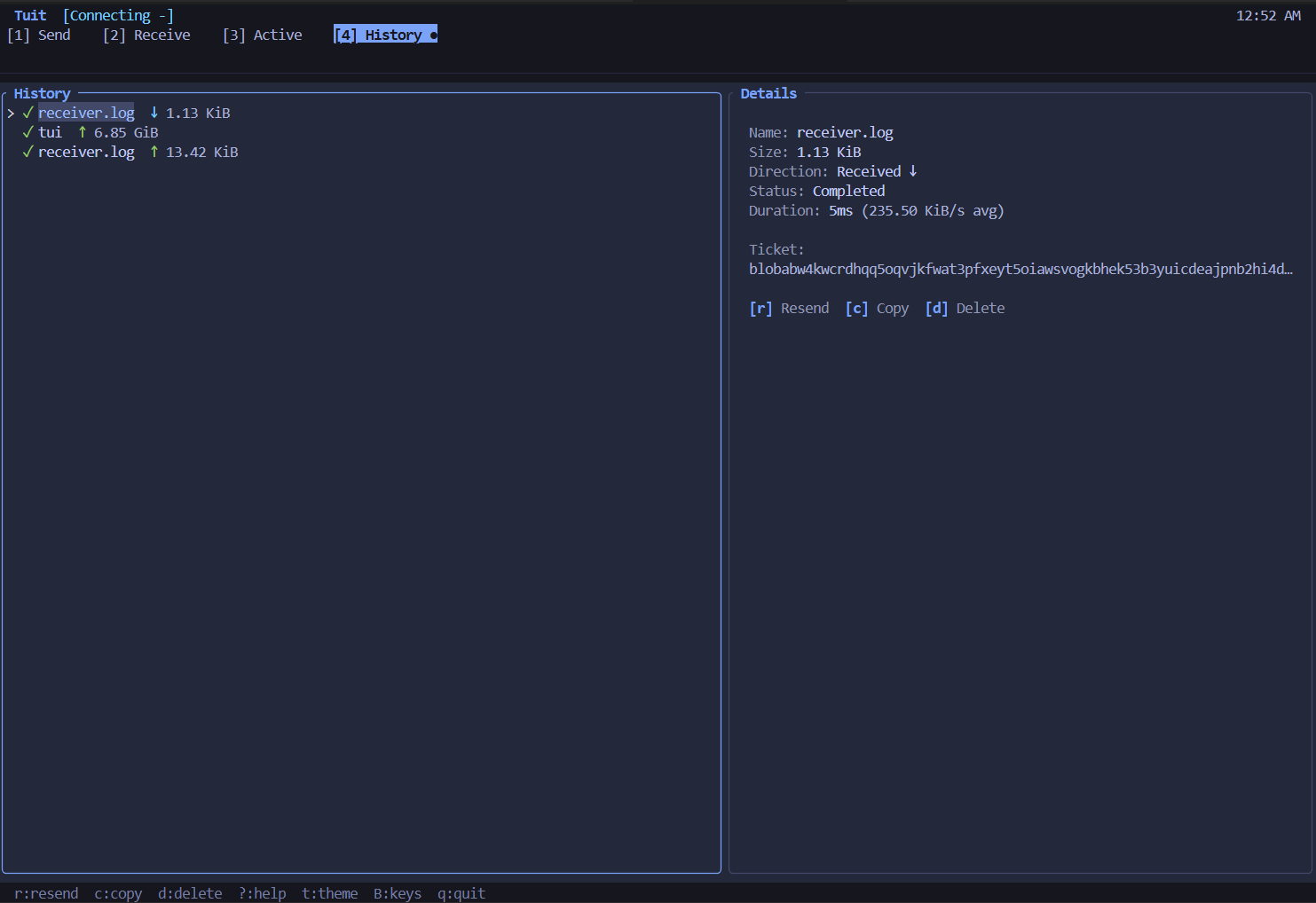Click the checkmark on the first receiver.log entry
Image resolution: width=1316 pixels, height=903 pixels.
pos(28,113)
